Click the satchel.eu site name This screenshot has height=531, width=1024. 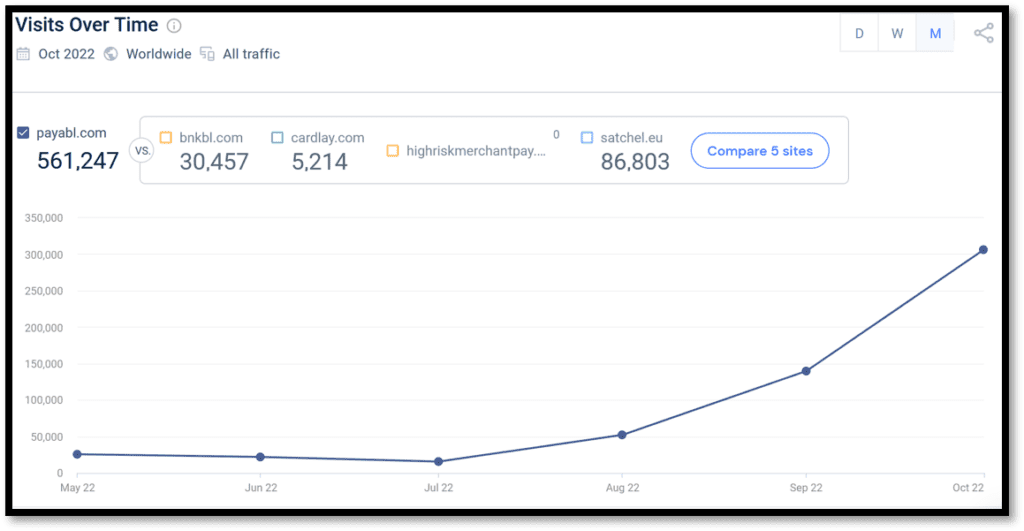(x=632, y=138)
